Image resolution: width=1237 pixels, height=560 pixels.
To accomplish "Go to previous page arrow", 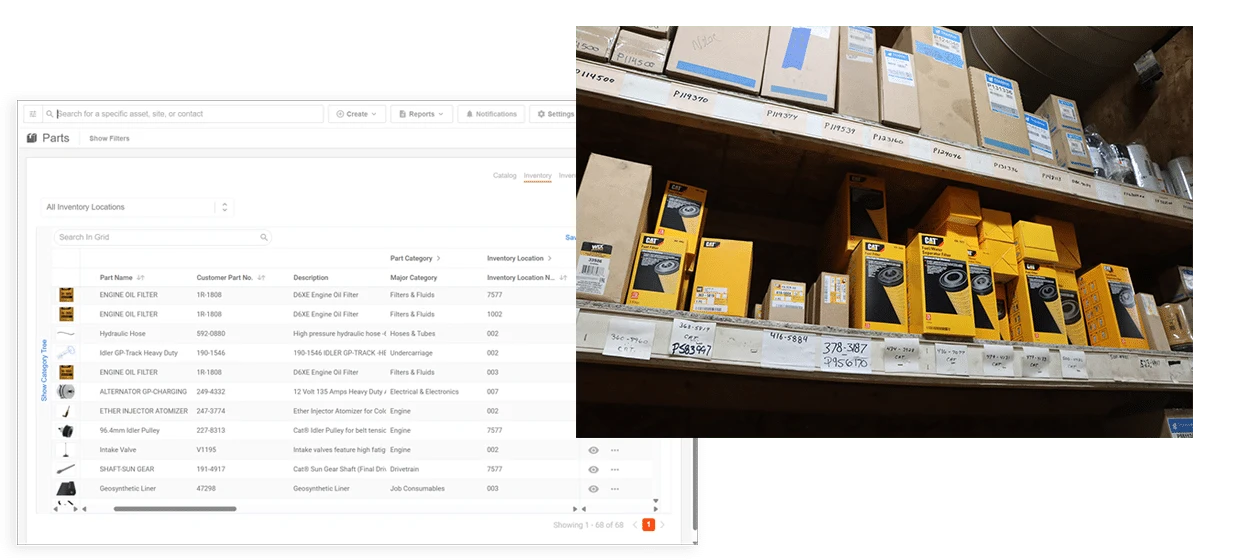I will click(633, 525).
